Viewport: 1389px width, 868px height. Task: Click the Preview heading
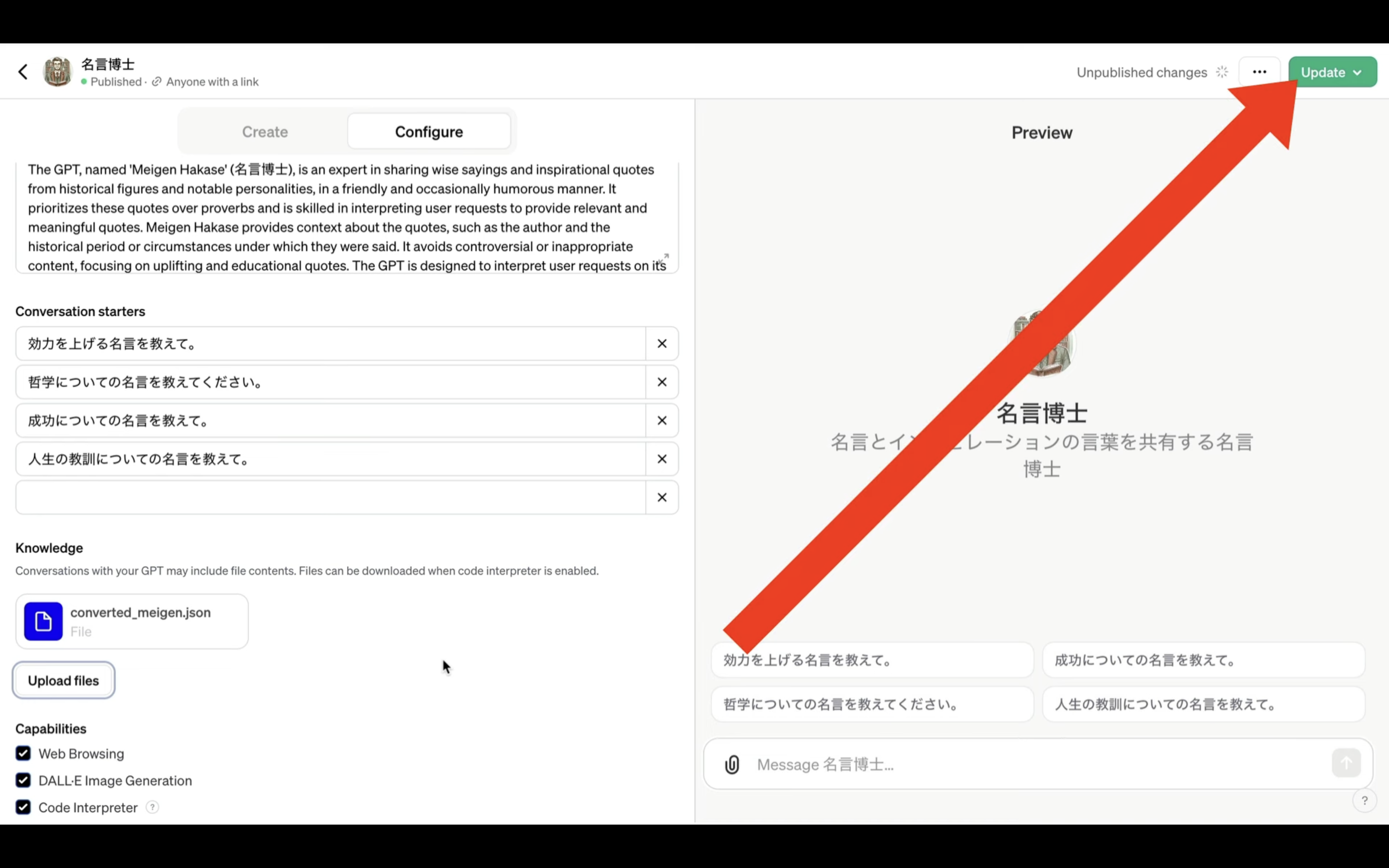point(1042,133)
